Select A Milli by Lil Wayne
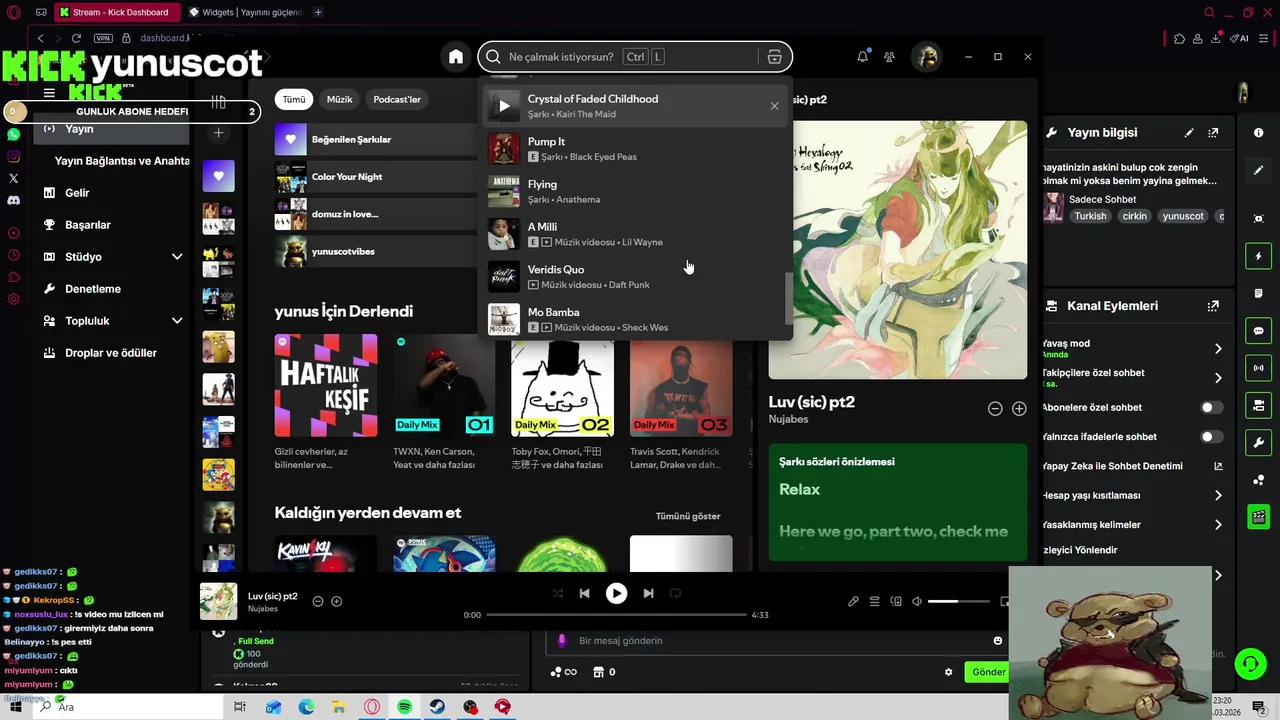The height and width of the screenshot is (720, 1280). point(635,234)
